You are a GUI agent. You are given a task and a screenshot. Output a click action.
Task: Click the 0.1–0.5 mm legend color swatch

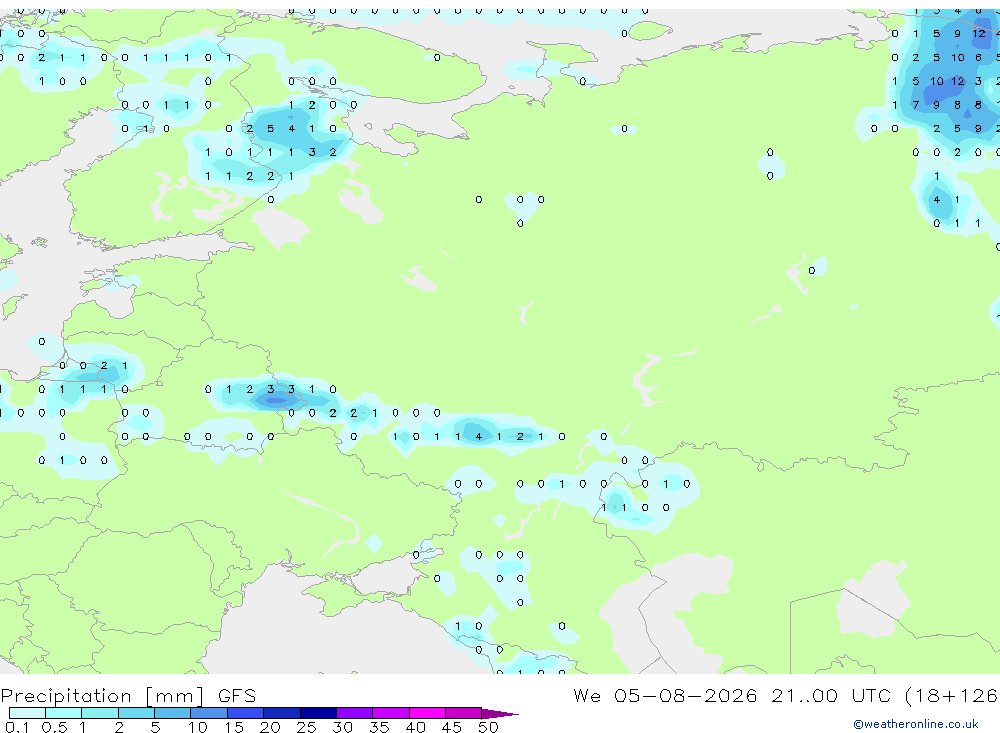(27, 713)
